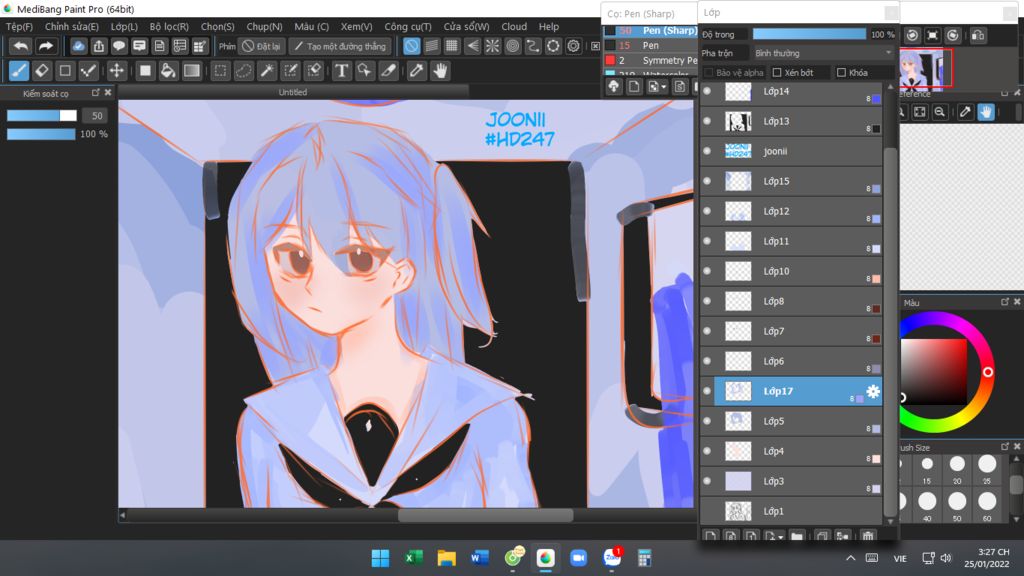1024x576 pixels.
Task: Add a new folder in layers panel
Action: tap(797, 536)
